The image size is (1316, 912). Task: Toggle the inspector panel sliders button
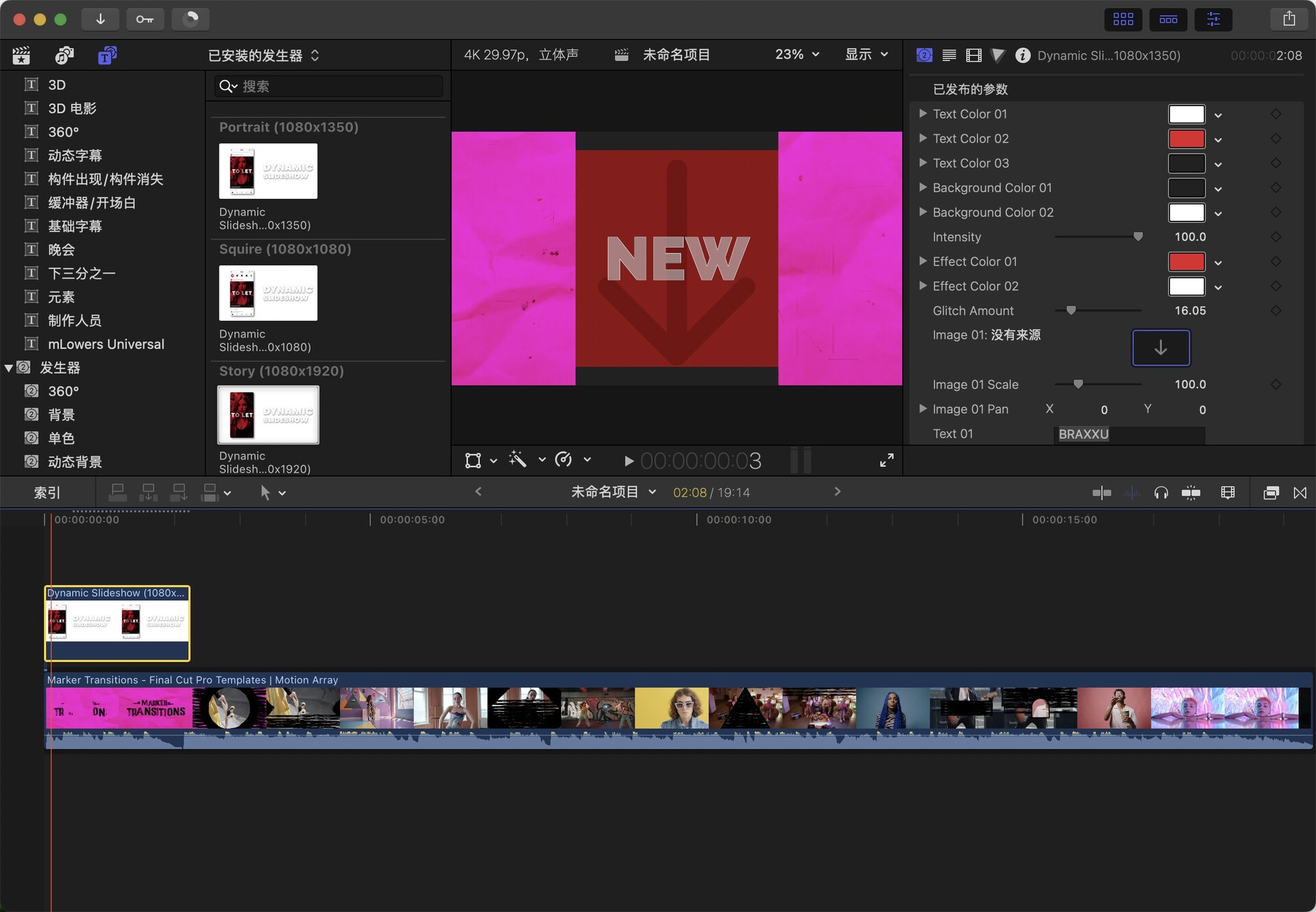click(1213, 19)
